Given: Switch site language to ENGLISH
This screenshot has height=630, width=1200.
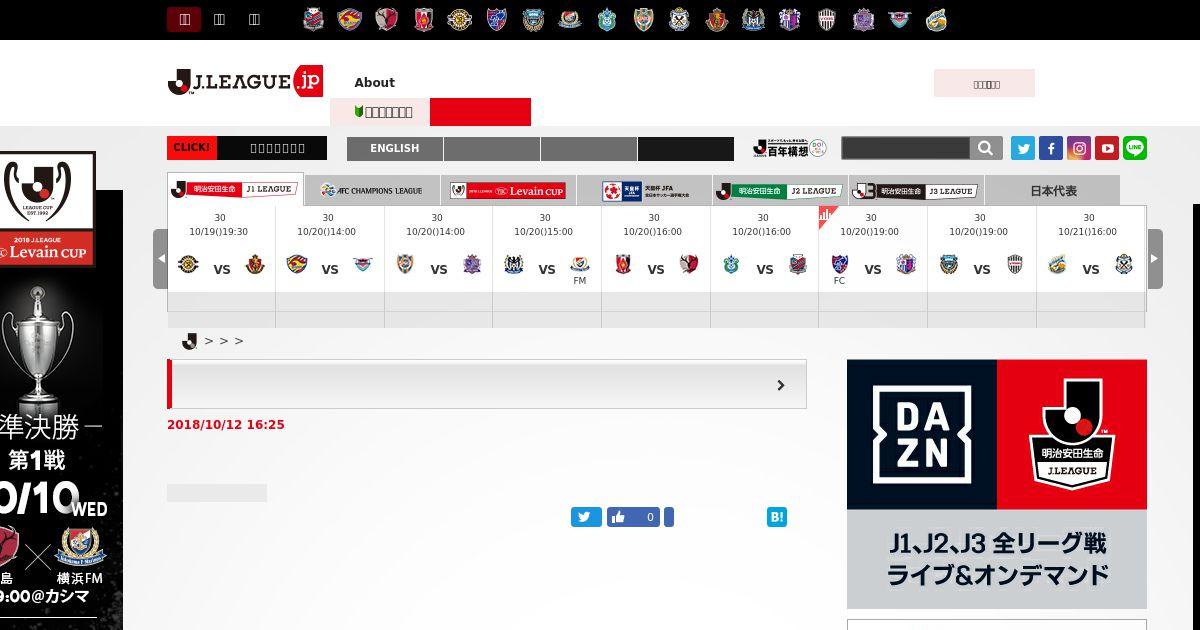Looking at the screenshot, I should coord(395,148).
